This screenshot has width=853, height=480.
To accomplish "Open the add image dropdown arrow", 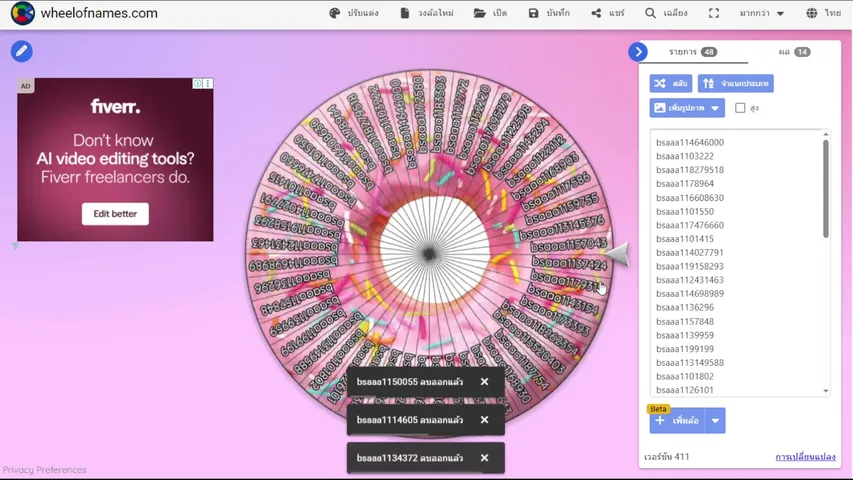I will (715, 108).
